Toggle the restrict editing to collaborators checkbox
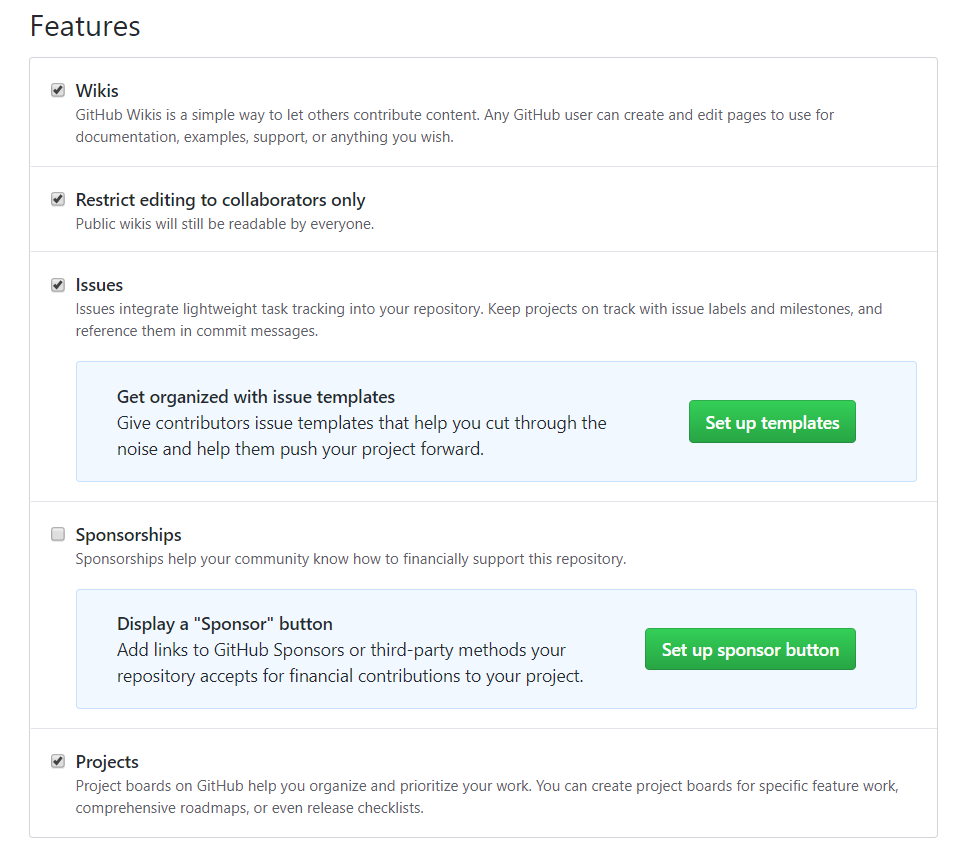This screenshot has width=958, height=850. click(x=58, y=200)
